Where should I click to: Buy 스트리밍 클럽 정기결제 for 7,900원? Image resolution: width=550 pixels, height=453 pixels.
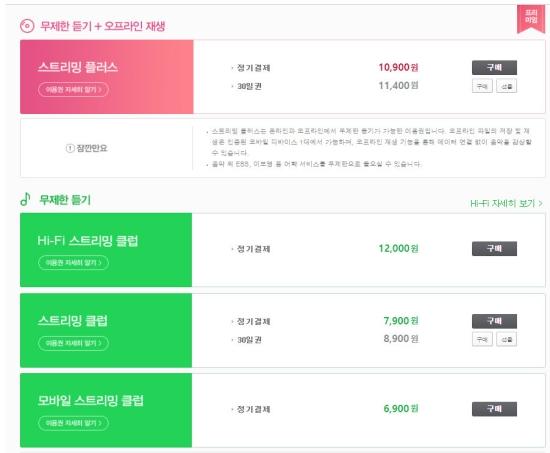coord(494,321)
